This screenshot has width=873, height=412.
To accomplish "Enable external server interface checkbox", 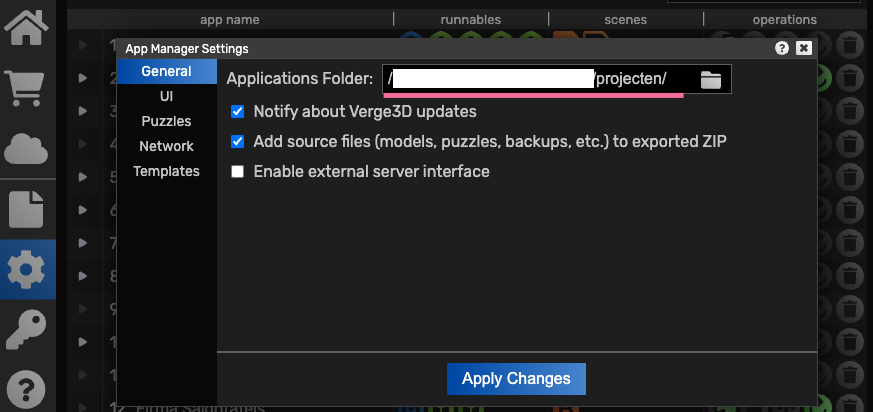I will [x=238, y=172].
